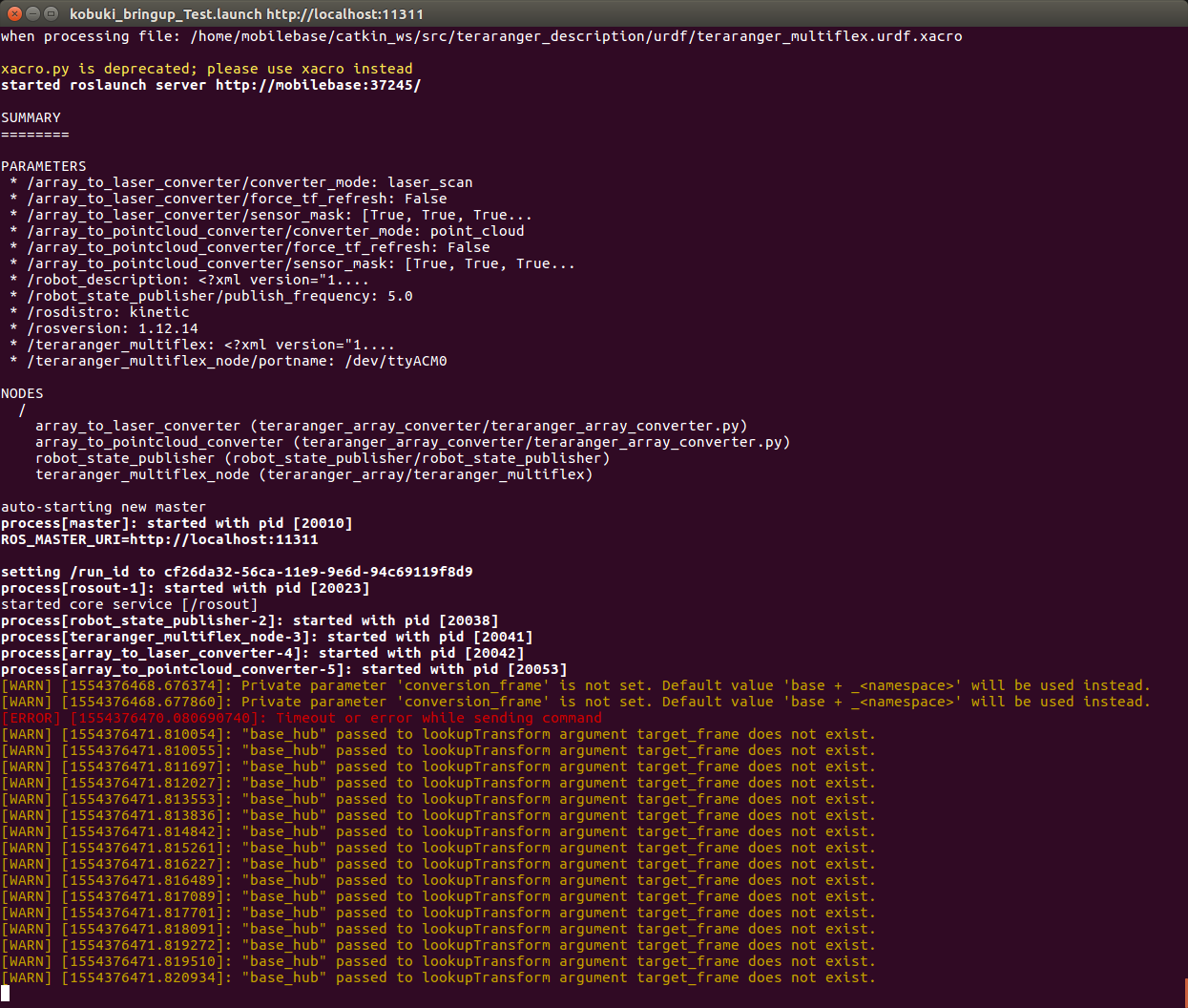Minimize the terminal window
The height and width of the screenshot is (1008, 1188).
(32, 13)
